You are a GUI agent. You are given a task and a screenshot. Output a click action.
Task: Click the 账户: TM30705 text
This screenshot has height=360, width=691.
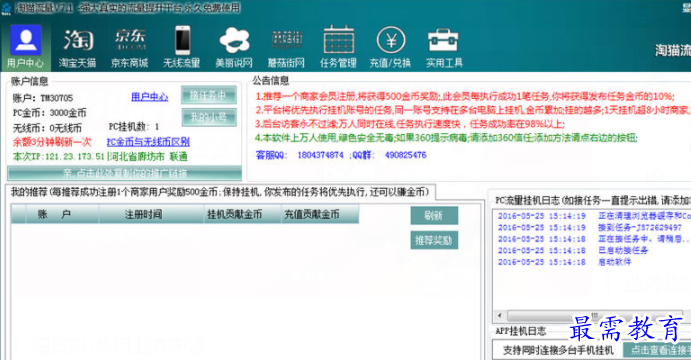(43, 98)
